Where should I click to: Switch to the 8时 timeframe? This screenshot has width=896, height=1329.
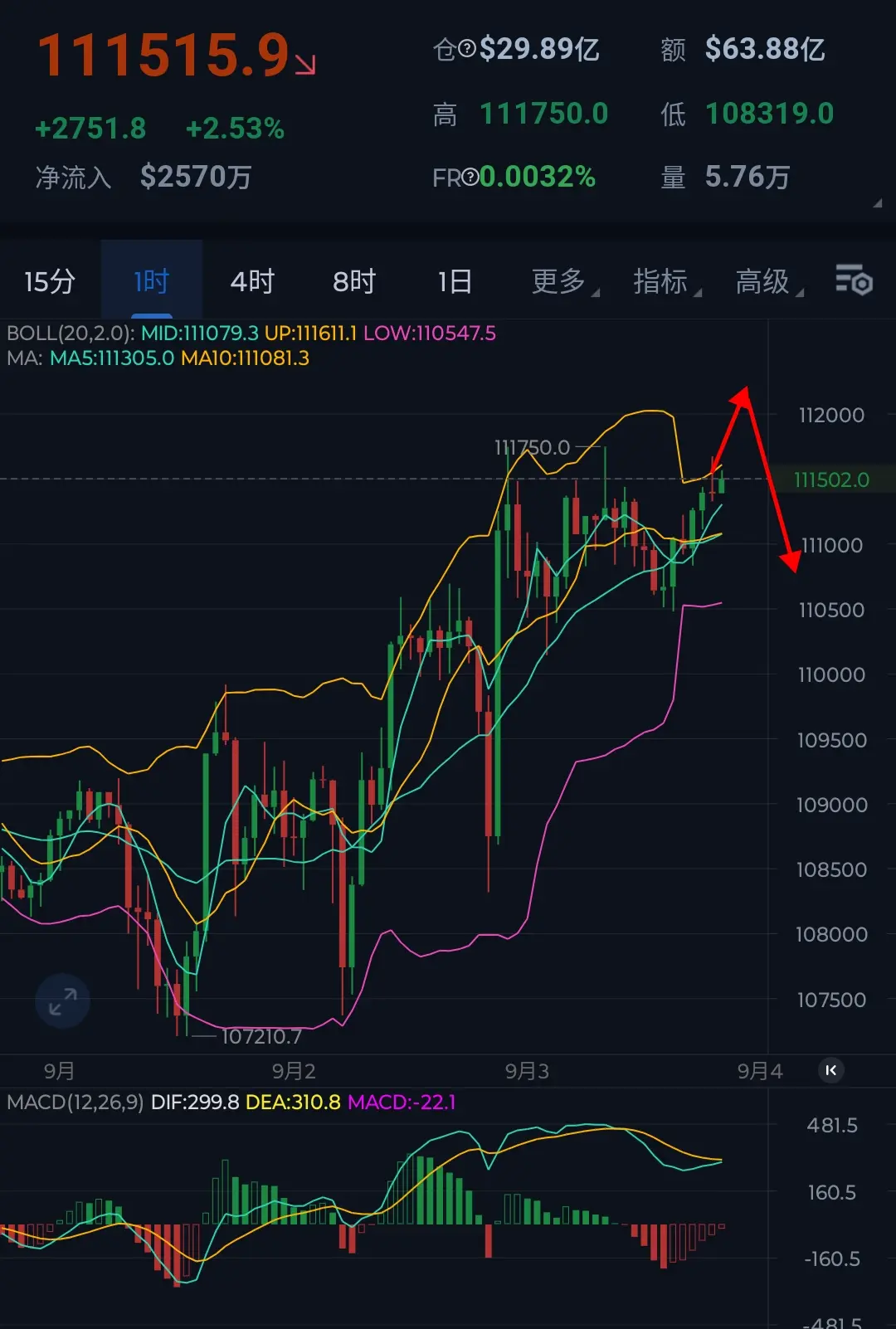coord(354,281)
